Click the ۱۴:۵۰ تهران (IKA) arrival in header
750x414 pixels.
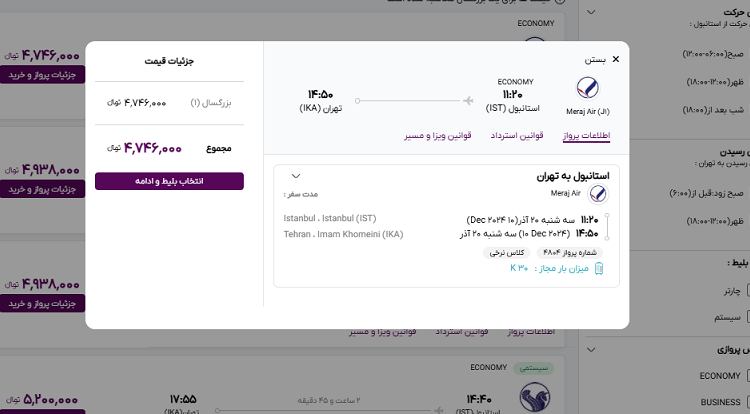(320, 101)
